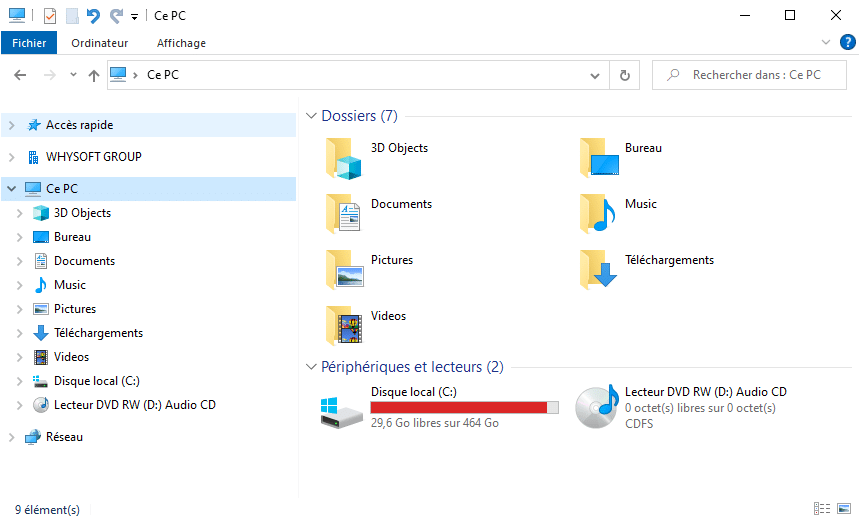The image size is (860, 522).
Task: Click Disque local (C:) icon in sidebar
Action: (41, 381)
